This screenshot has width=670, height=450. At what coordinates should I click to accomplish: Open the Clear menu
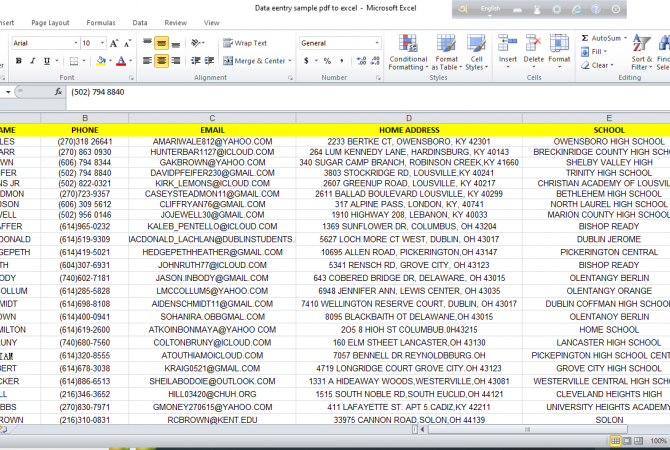(597, 65)
